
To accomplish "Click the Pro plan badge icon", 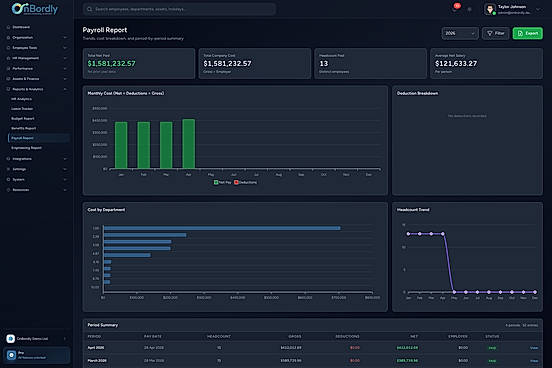I will click(x=11, y=355).
